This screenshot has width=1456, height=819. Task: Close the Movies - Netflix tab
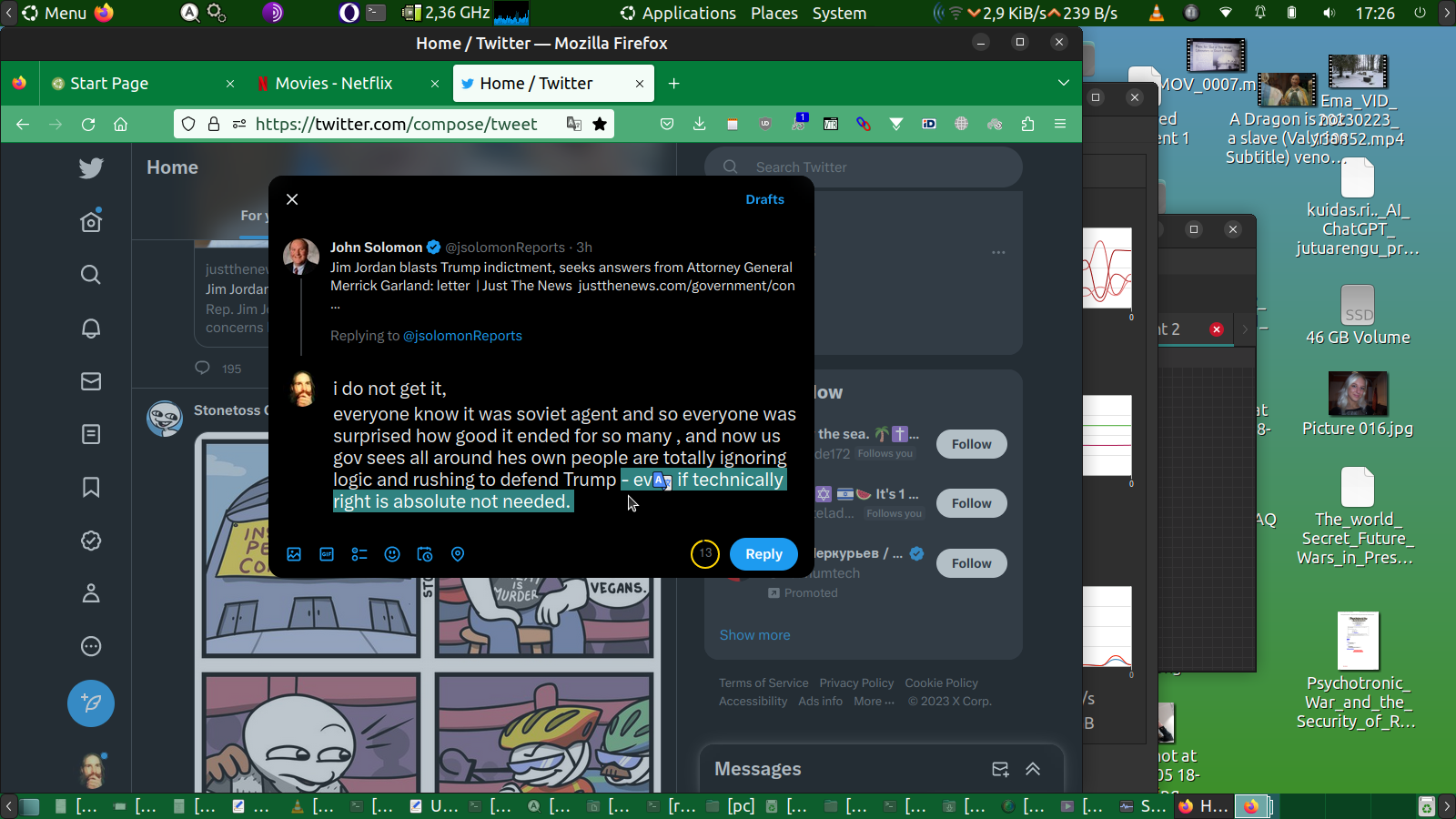tap(435, 83)
